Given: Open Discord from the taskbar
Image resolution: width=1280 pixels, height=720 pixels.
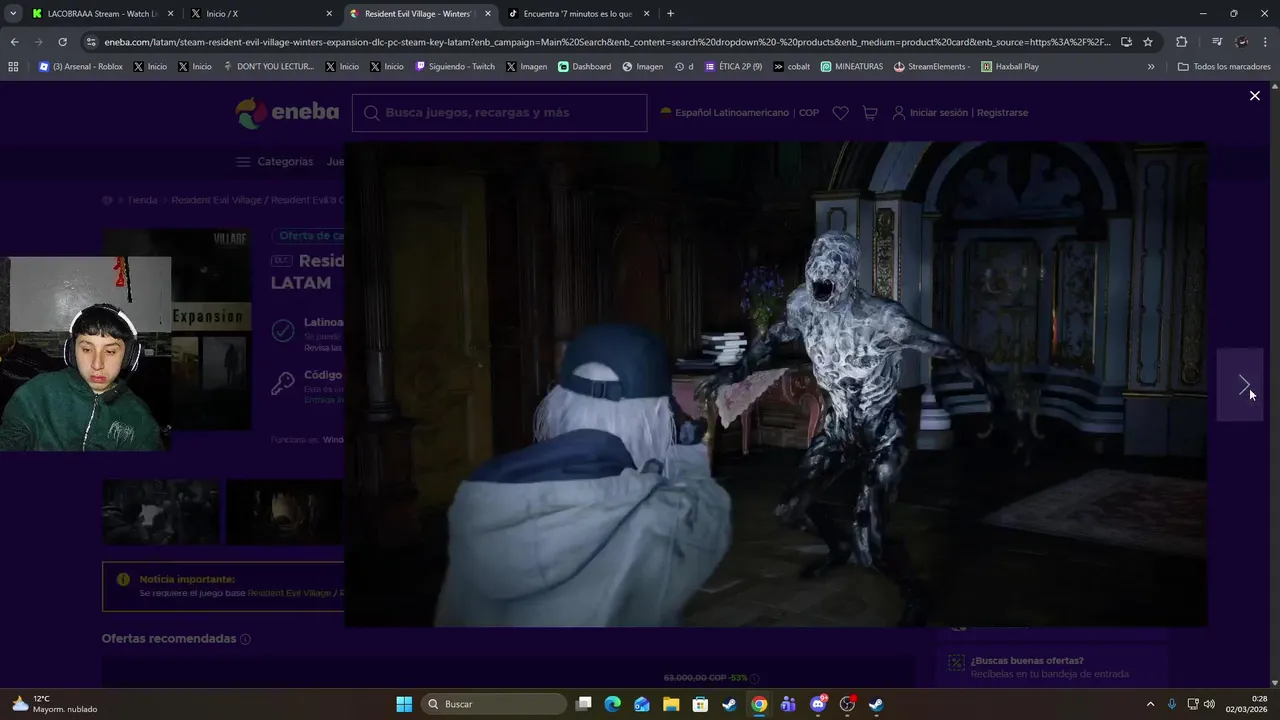Looking at the screenshot, I should point(818,704).
